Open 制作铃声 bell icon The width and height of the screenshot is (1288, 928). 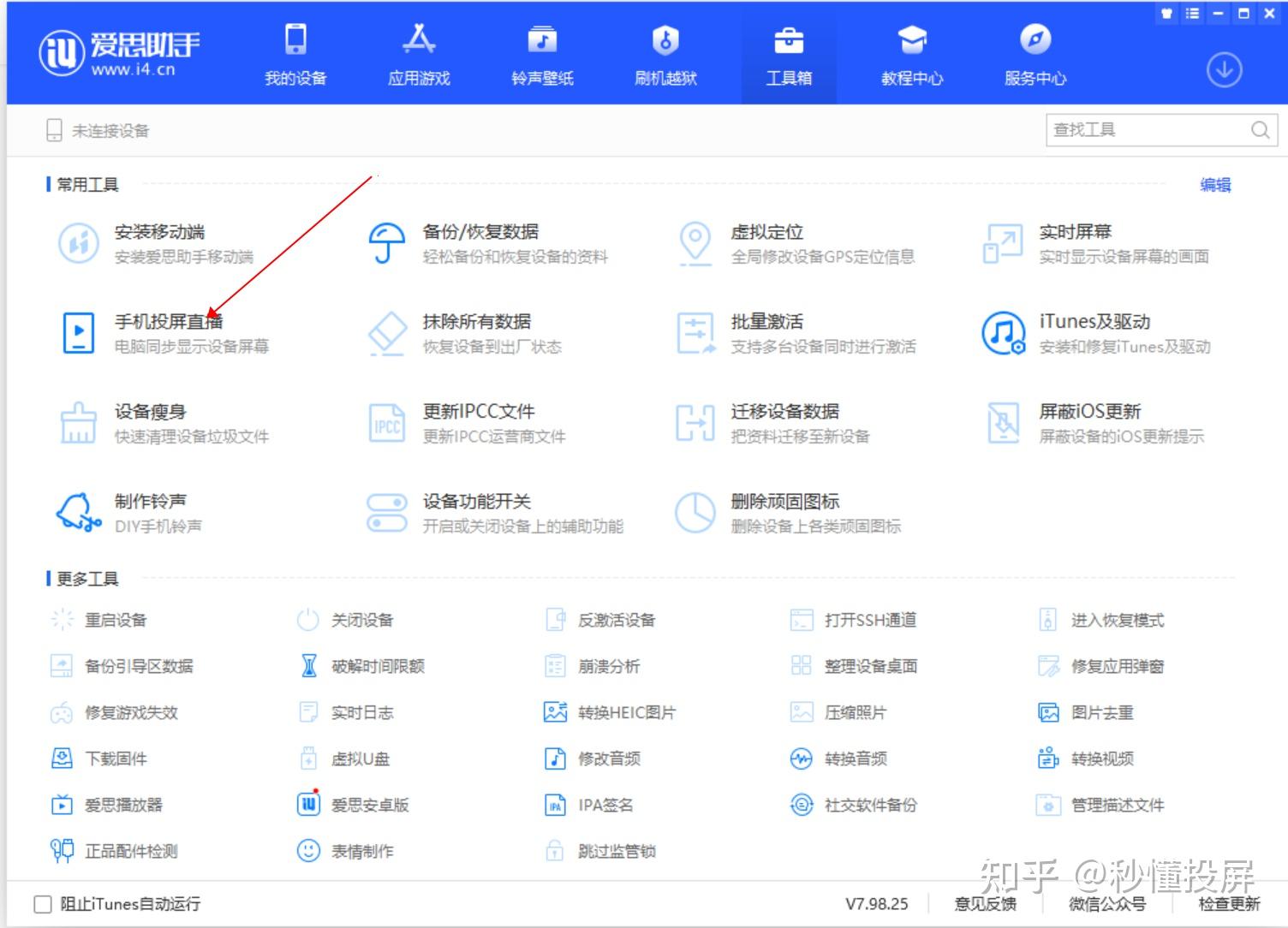[78, 513]
